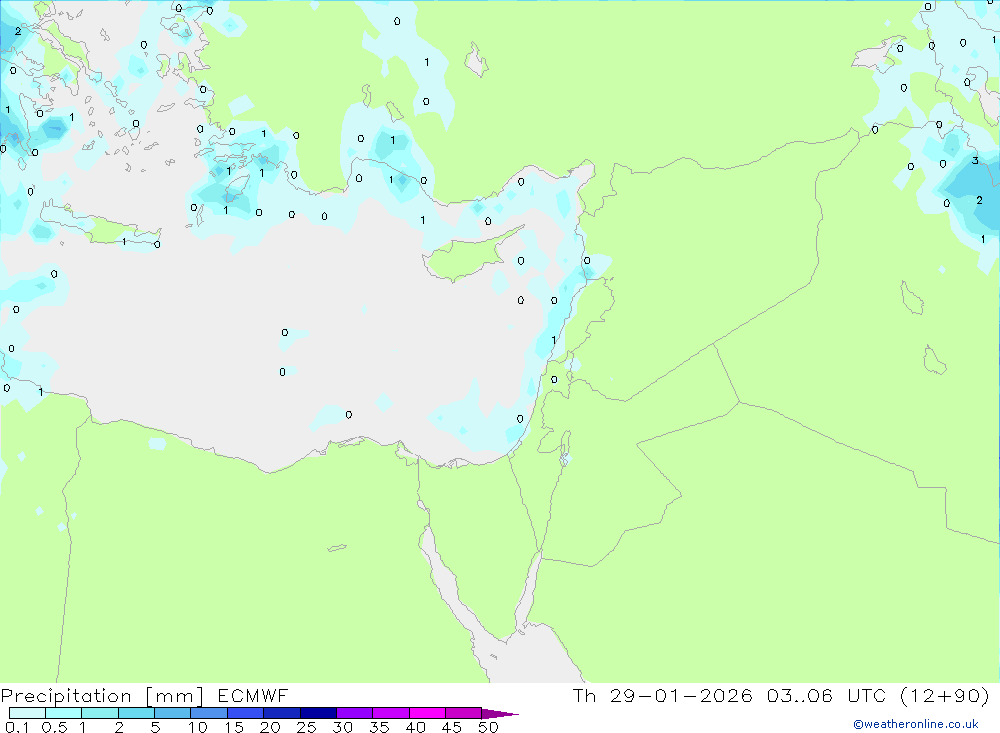
Task: Click the '45' legend scale label
Action: coord(452,727)
